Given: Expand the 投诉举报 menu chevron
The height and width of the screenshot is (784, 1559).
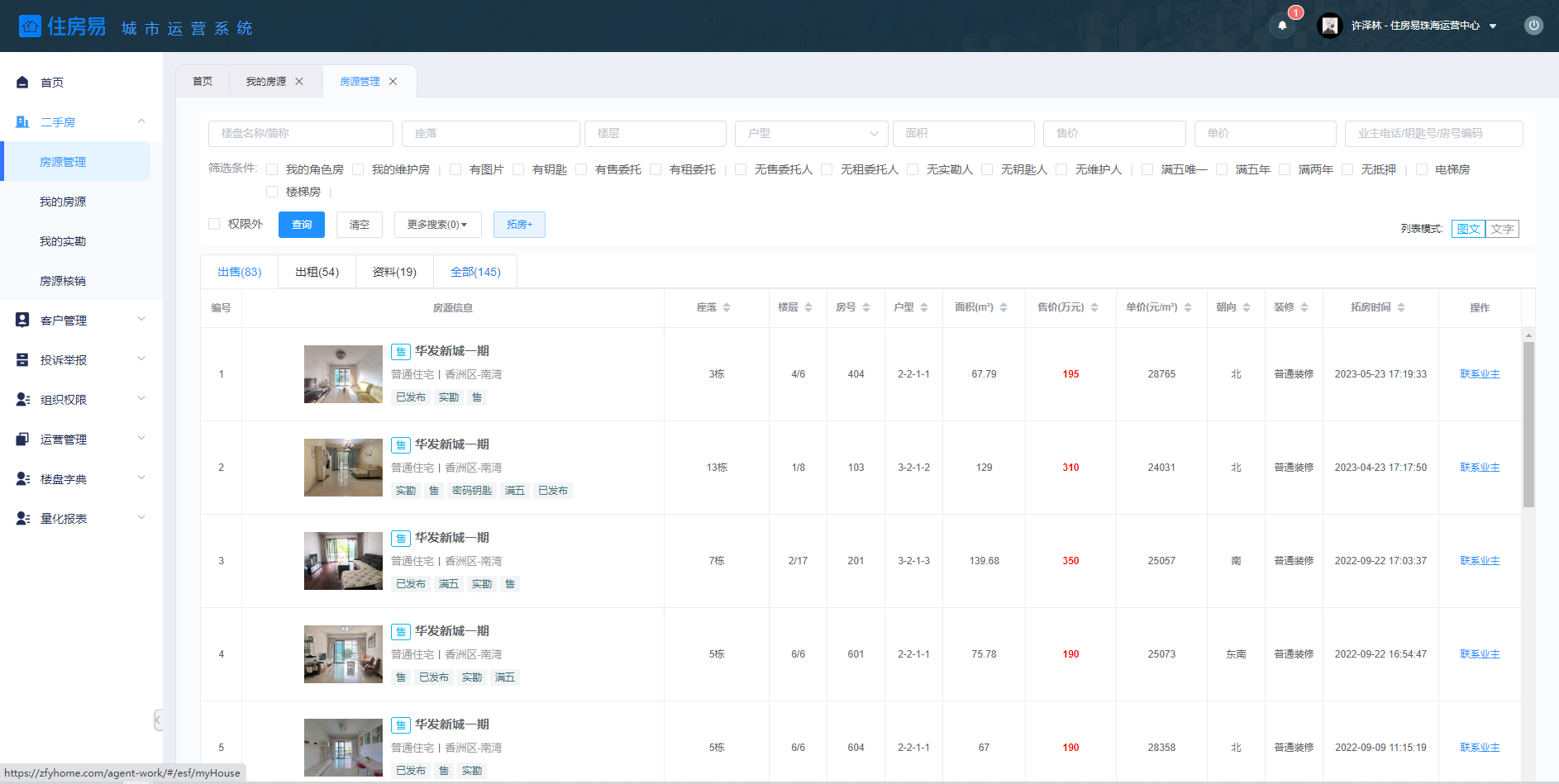Looking at the screenshot, I should tap(141, 359).
